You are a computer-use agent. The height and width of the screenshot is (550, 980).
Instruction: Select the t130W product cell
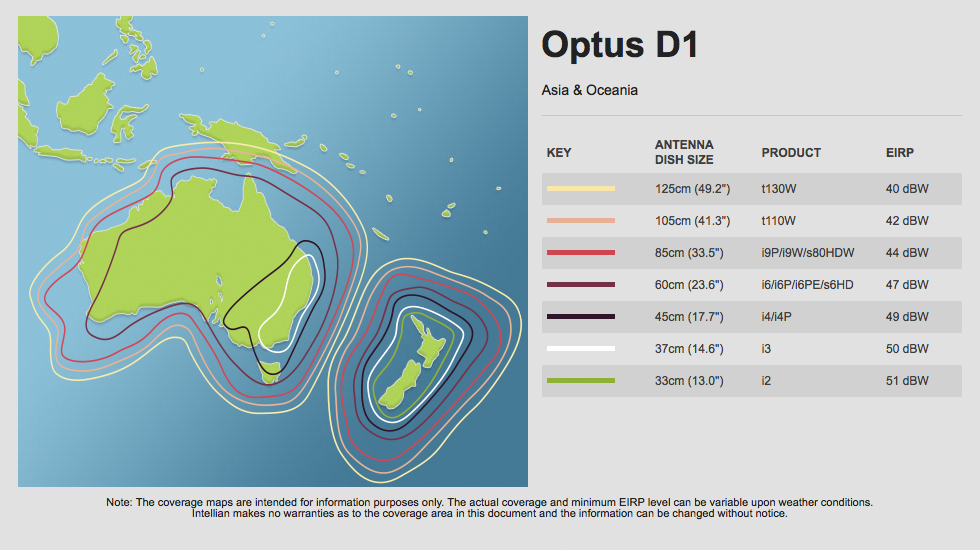click(779, 189)
